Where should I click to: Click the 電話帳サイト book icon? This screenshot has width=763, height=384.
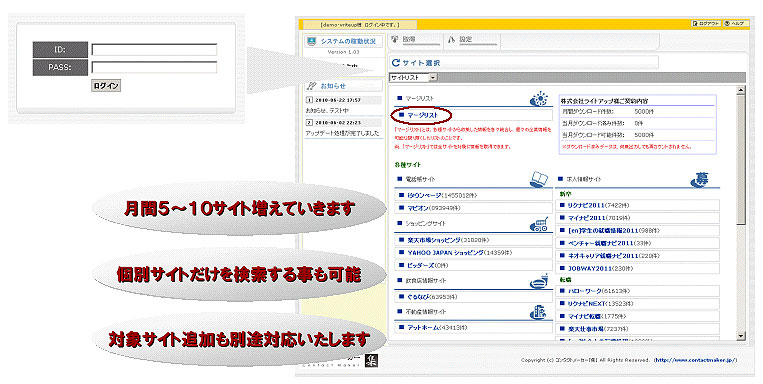pos(539,179)
